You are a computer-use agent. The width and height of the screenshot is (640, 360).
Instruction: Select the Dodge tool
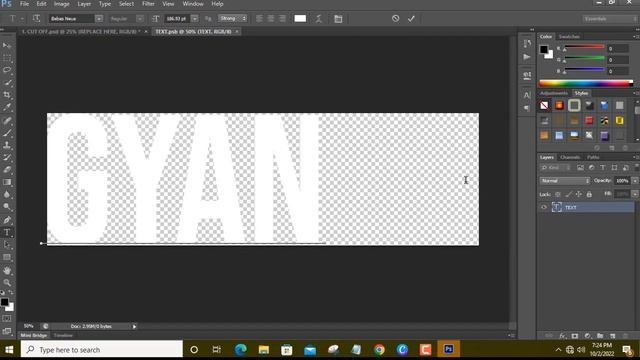click(7, 207)
